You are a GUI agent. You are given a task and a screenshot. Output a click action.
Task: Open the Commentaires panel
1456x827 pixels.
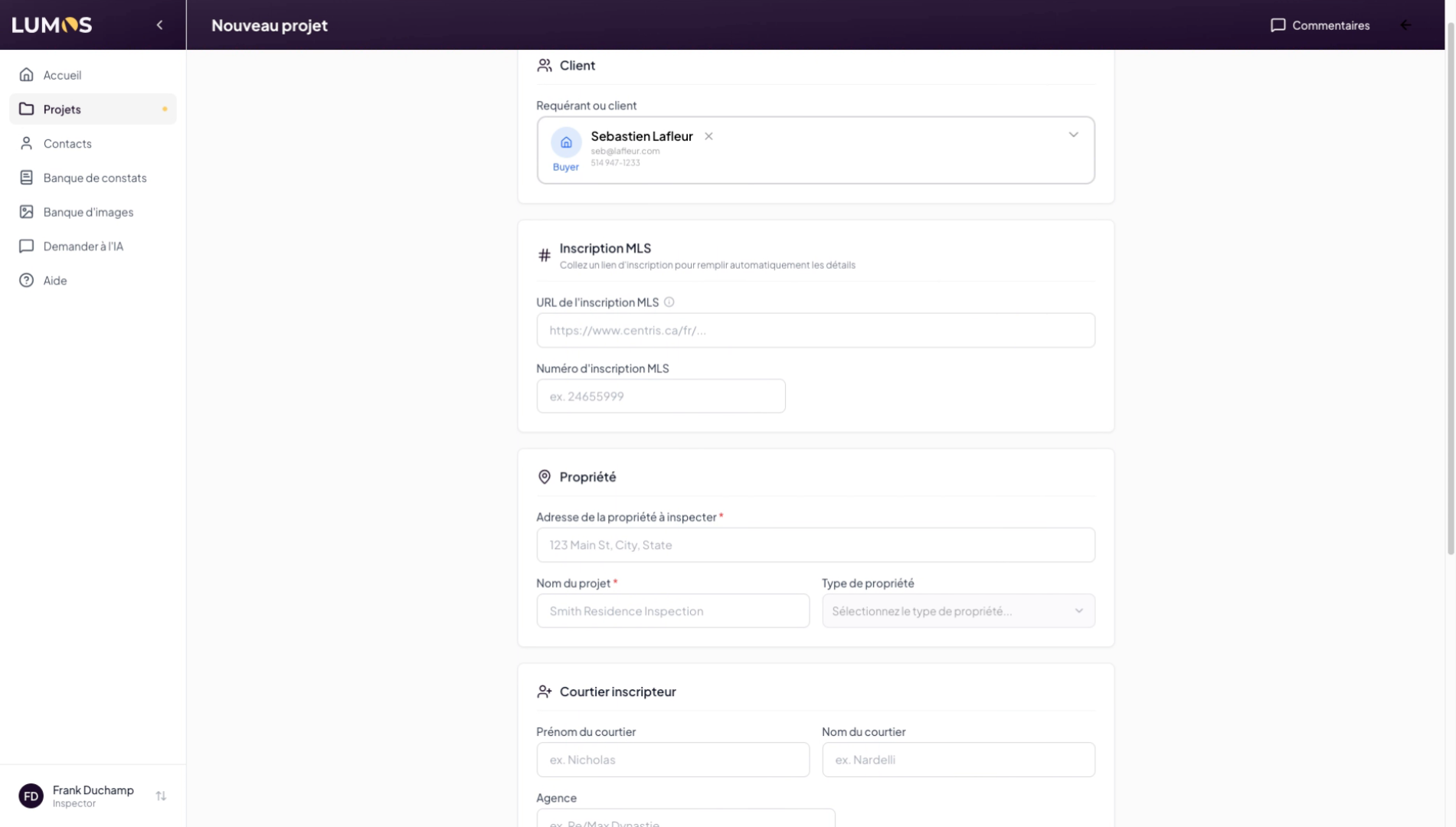pos(1320,25)
